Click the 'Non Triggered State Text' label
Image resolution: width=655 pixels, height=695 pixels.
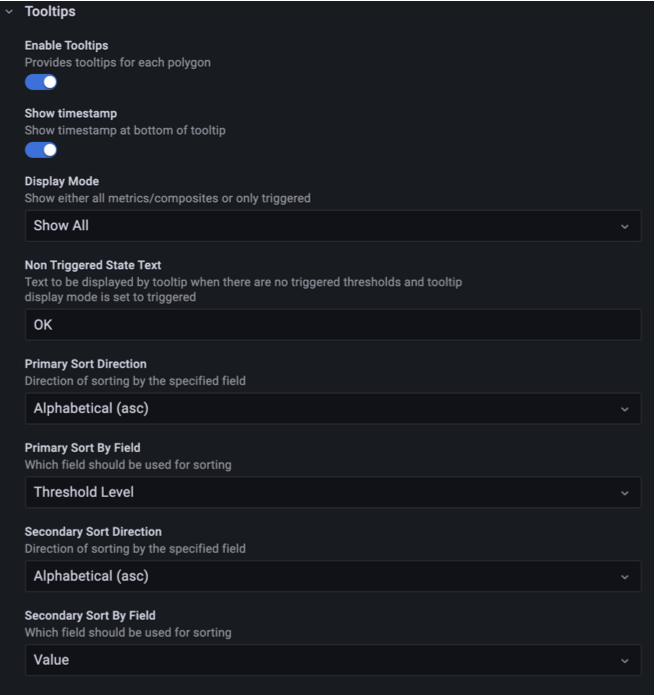(x=93, y=265)
